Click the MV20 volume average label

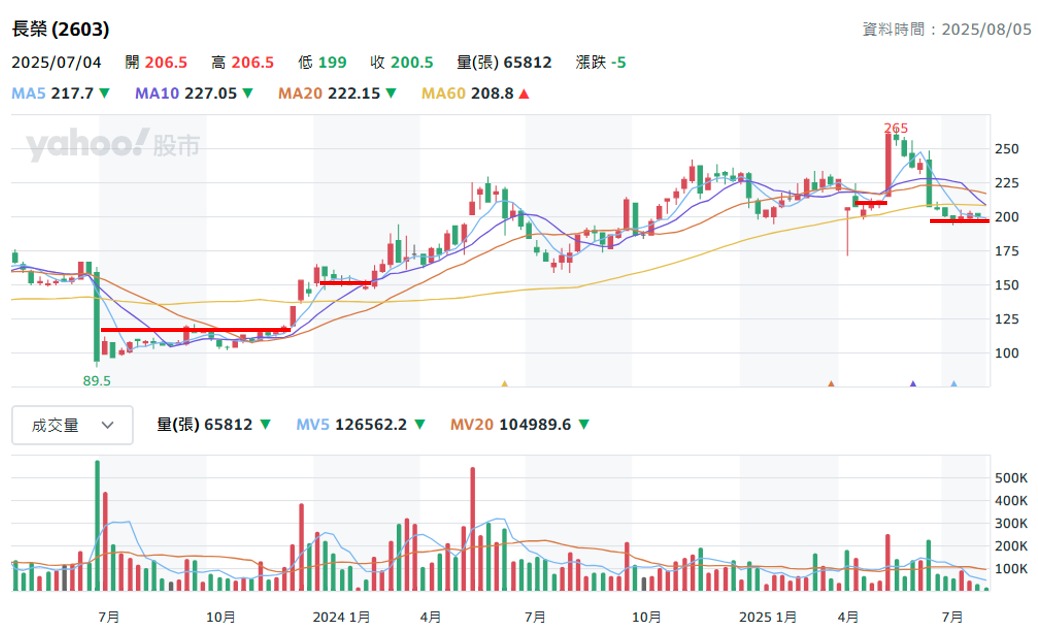coord(471,424)
